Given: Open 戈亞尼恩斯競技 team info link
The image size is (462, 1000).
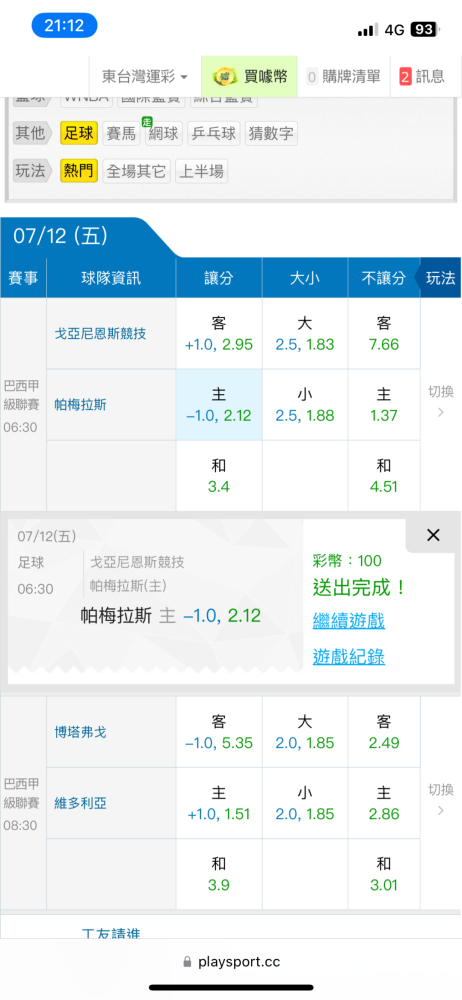Looking at the screenshot, I should [101, 333].
